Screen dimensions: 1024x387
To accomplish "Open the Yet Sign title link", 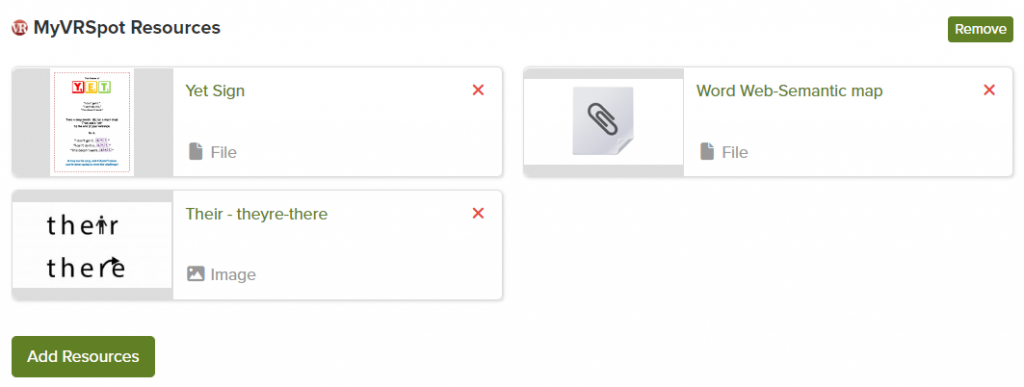I will (216, 91).
